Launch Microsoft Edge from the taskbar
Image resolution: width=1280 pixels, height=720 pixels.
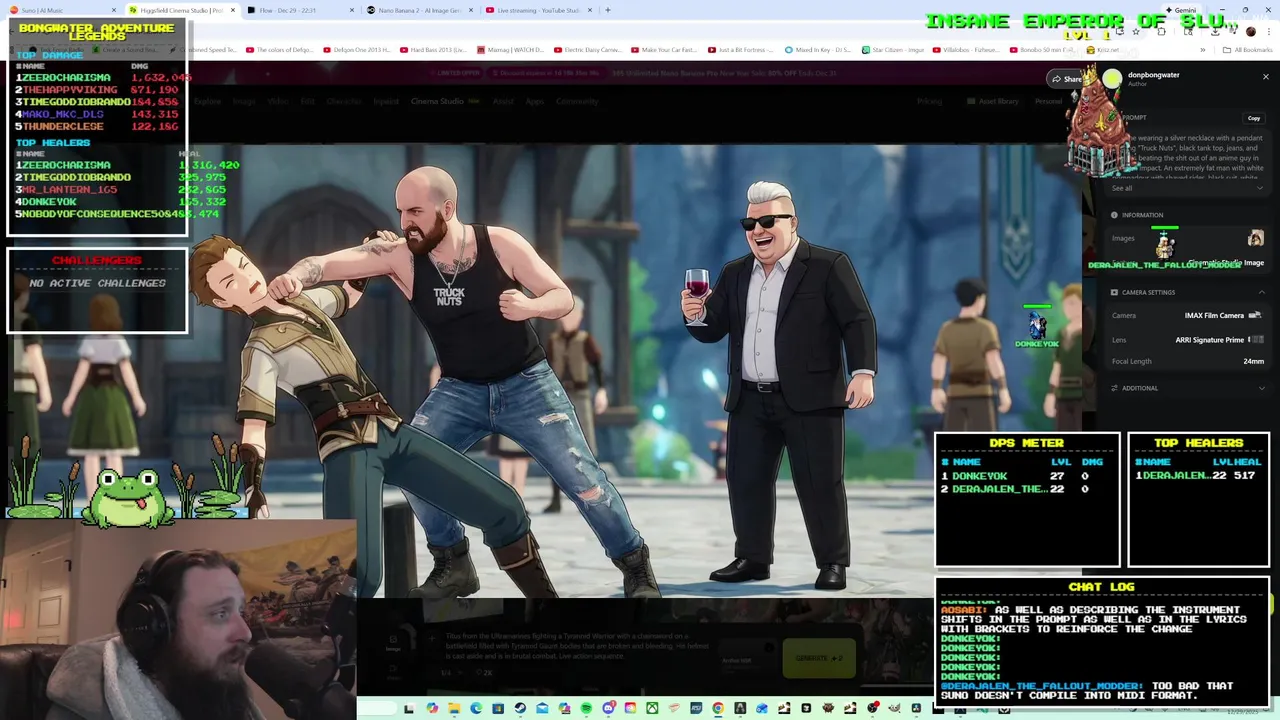pos(475,708)
